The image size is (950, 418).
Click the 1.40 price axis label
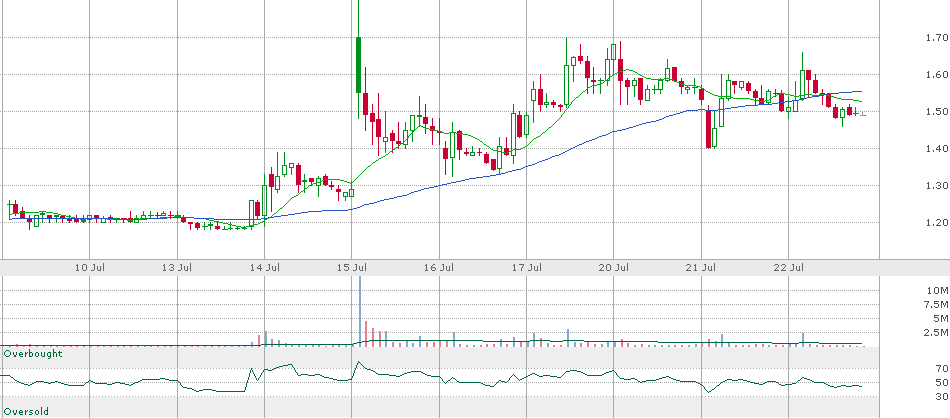point(938,148)
